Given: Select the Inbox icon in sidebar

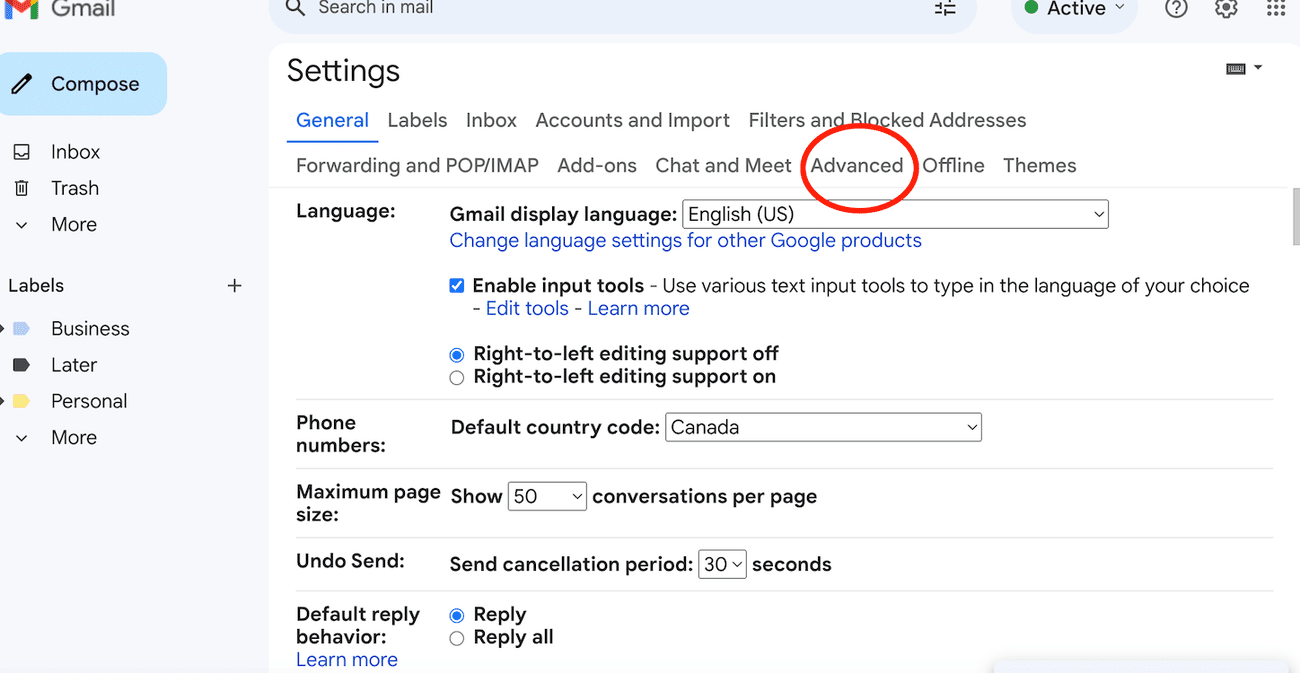Looking at the screenshot, I should (x=22, y=151).
